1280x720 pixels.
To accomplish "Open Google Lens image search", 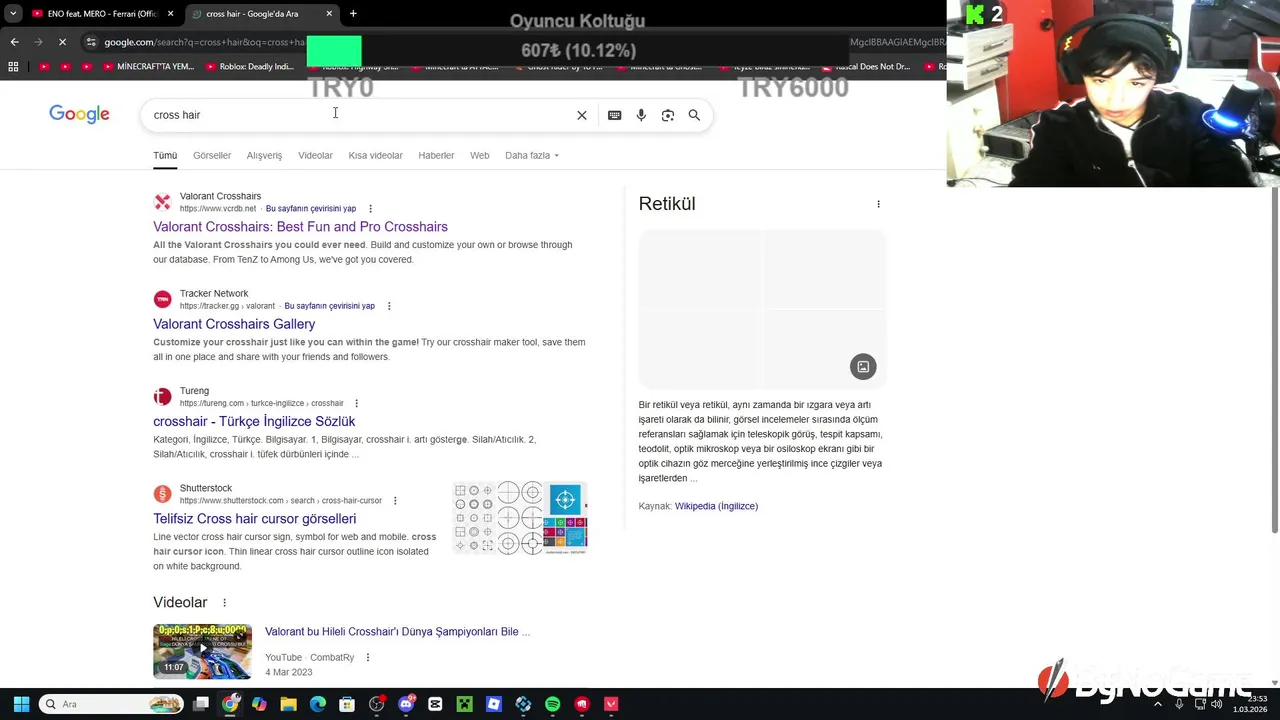I will pyautogui.click(x=668, y=115).
